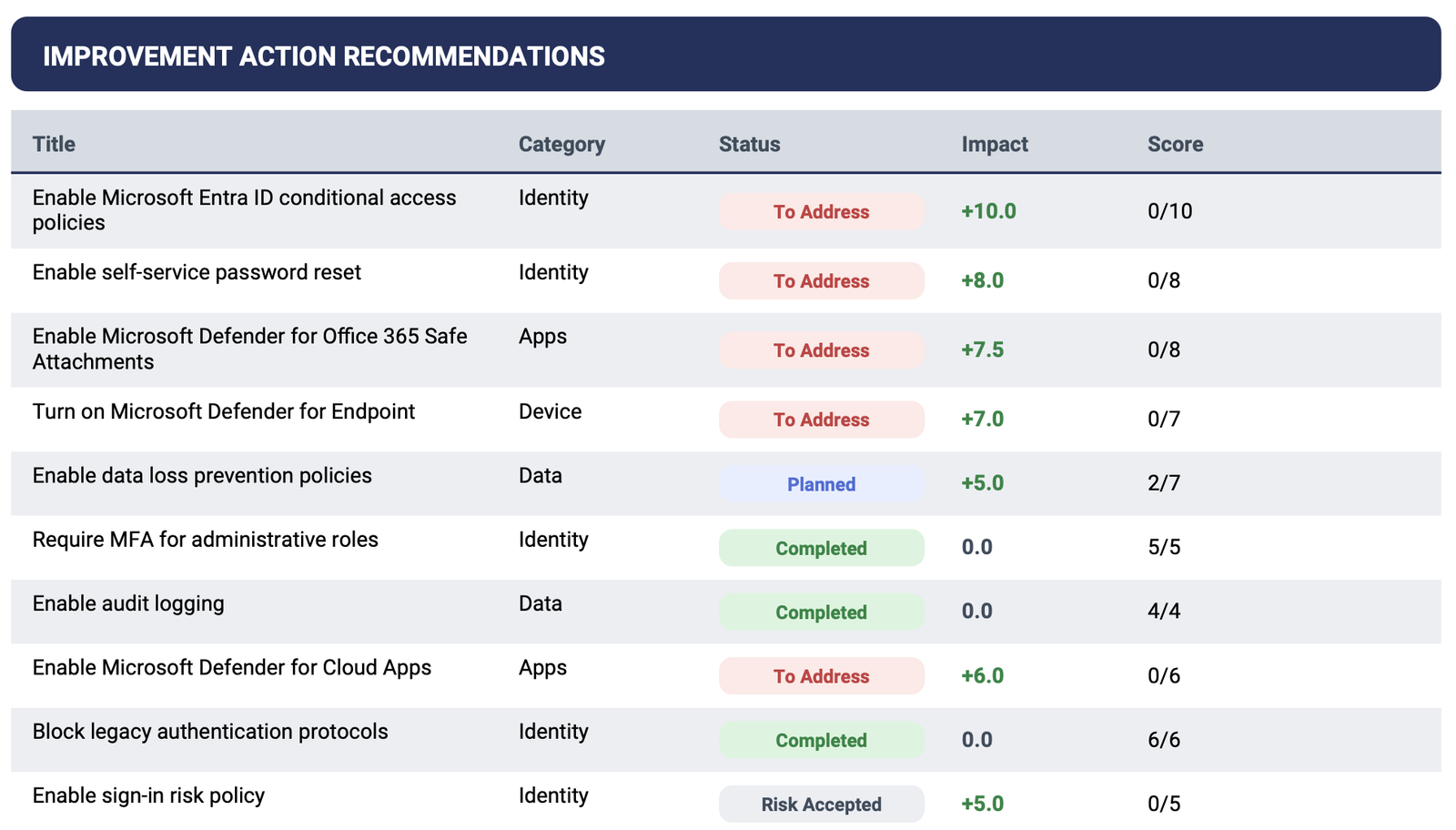Click To Address badge for self-service password reset
Image resolution: width=1456 pixels, height=830 pixels.
click(822, 281)
